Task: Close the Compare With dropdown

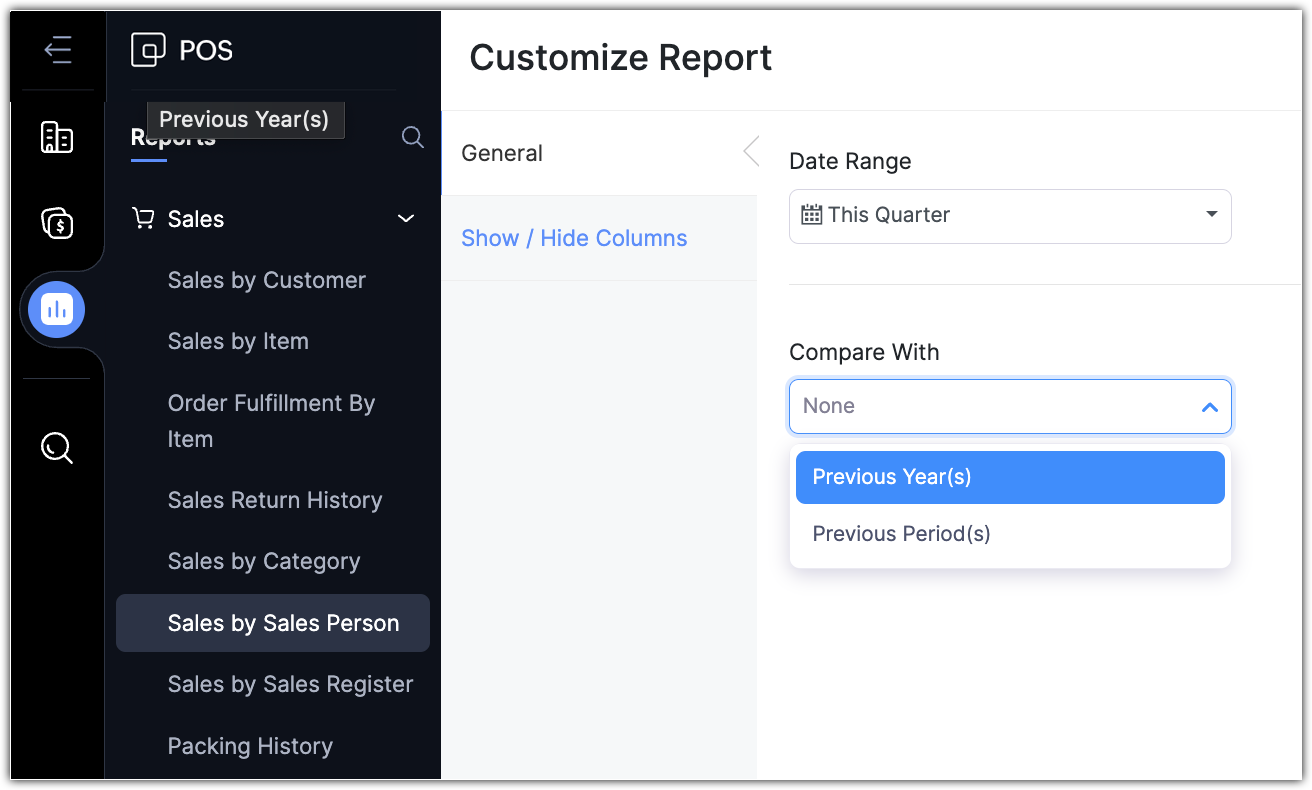Action: pyautogui.click(x=1209, y=407)
